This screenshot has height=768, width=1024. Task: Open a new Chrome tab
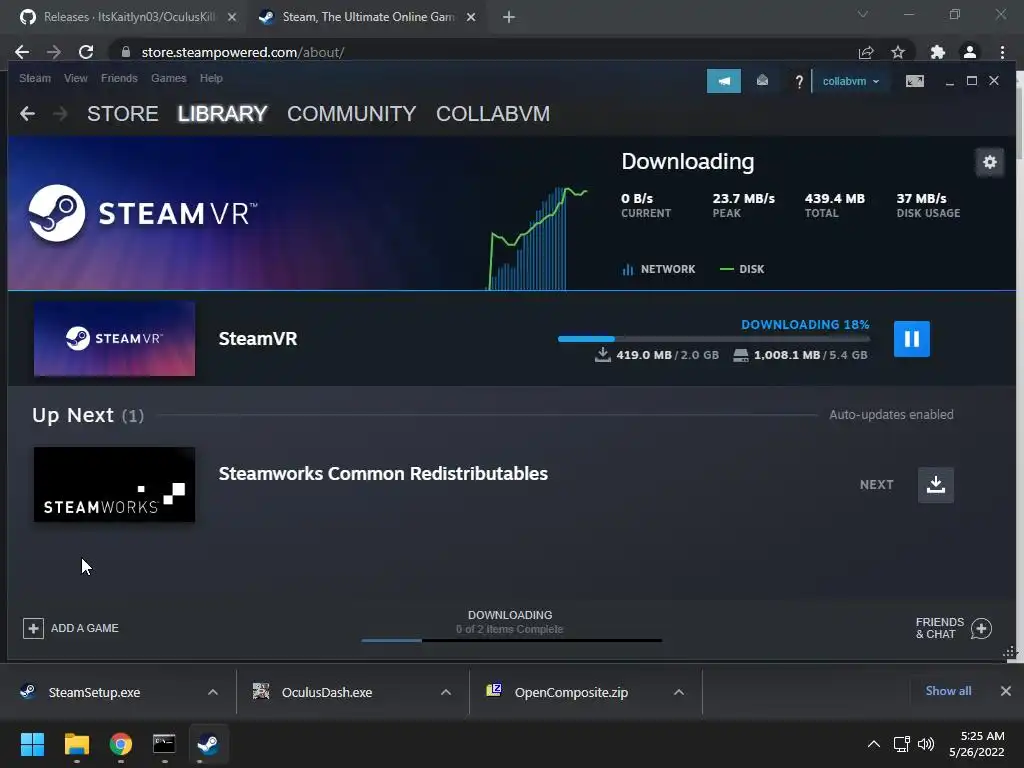(x=509, y=17)
